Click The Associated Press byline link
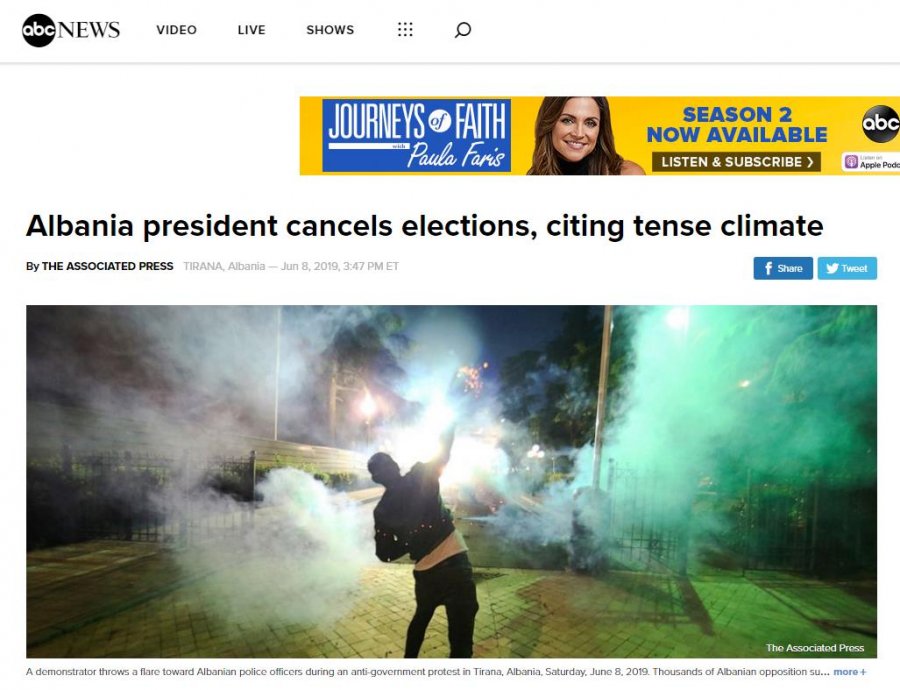This screenshot has width=900, height=690. click(107, 266)
